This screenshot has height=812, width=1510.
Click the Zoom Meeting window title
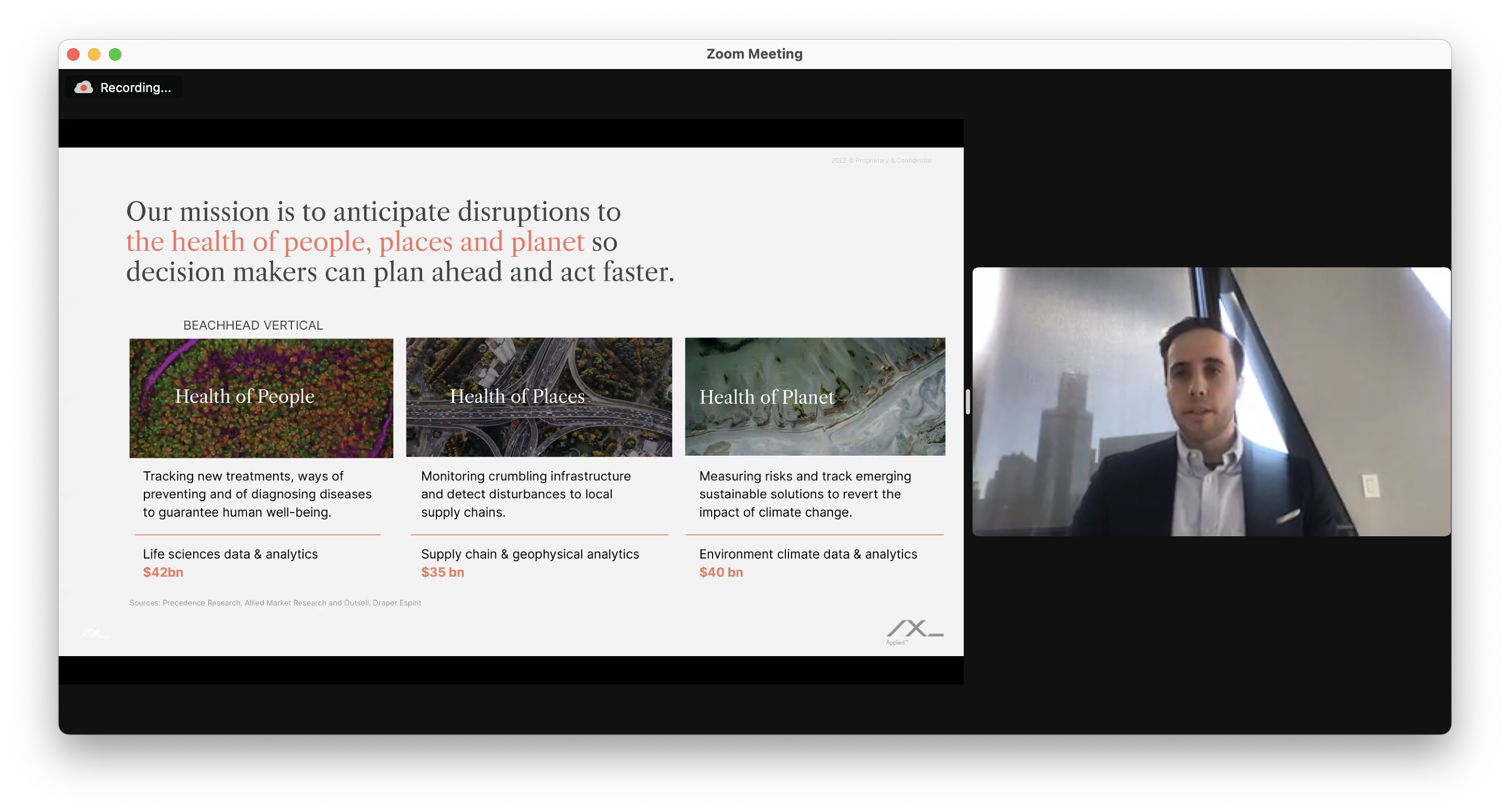coord(754,54)
